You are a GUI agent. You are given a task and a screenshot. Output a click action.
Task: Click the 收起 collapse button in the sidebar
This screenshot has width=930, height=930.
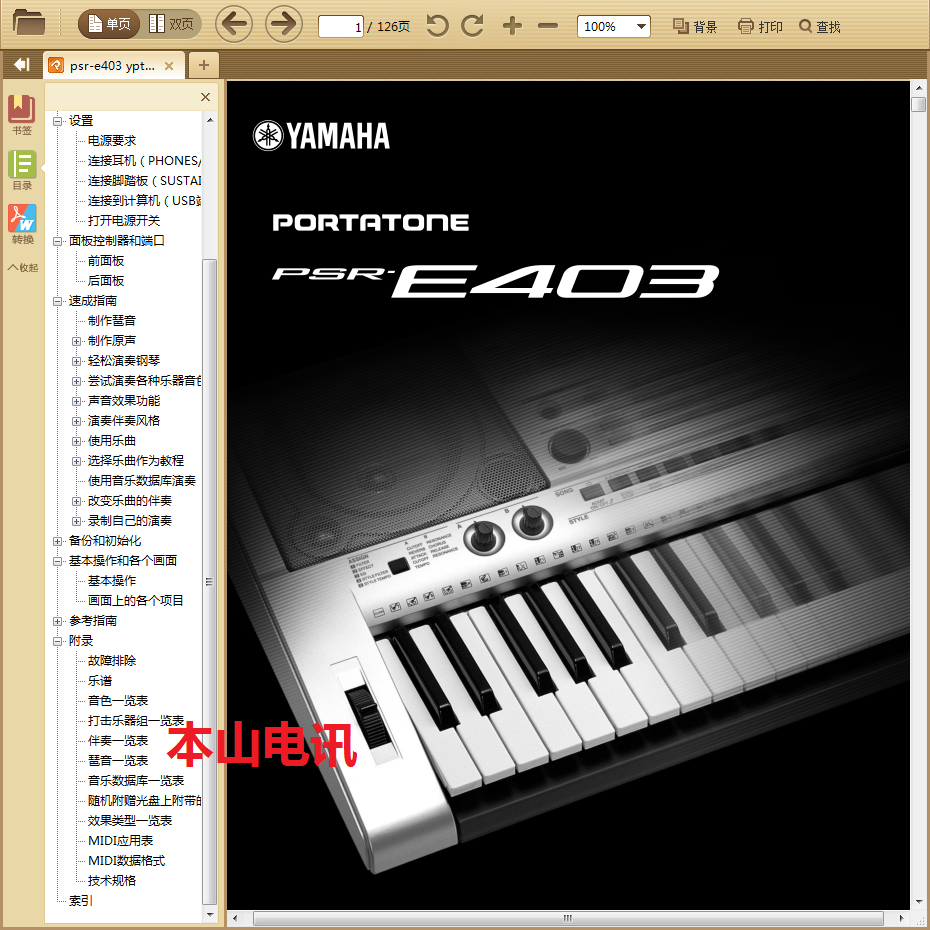click(23, 267)
